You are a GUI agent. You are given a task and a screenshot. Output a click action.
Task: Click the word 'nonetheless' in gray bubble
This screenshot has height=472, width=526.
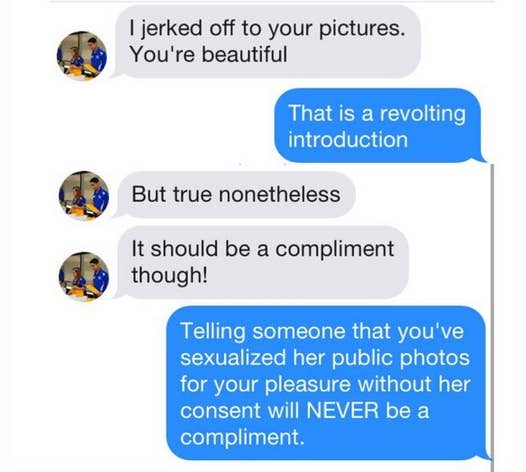279,195
